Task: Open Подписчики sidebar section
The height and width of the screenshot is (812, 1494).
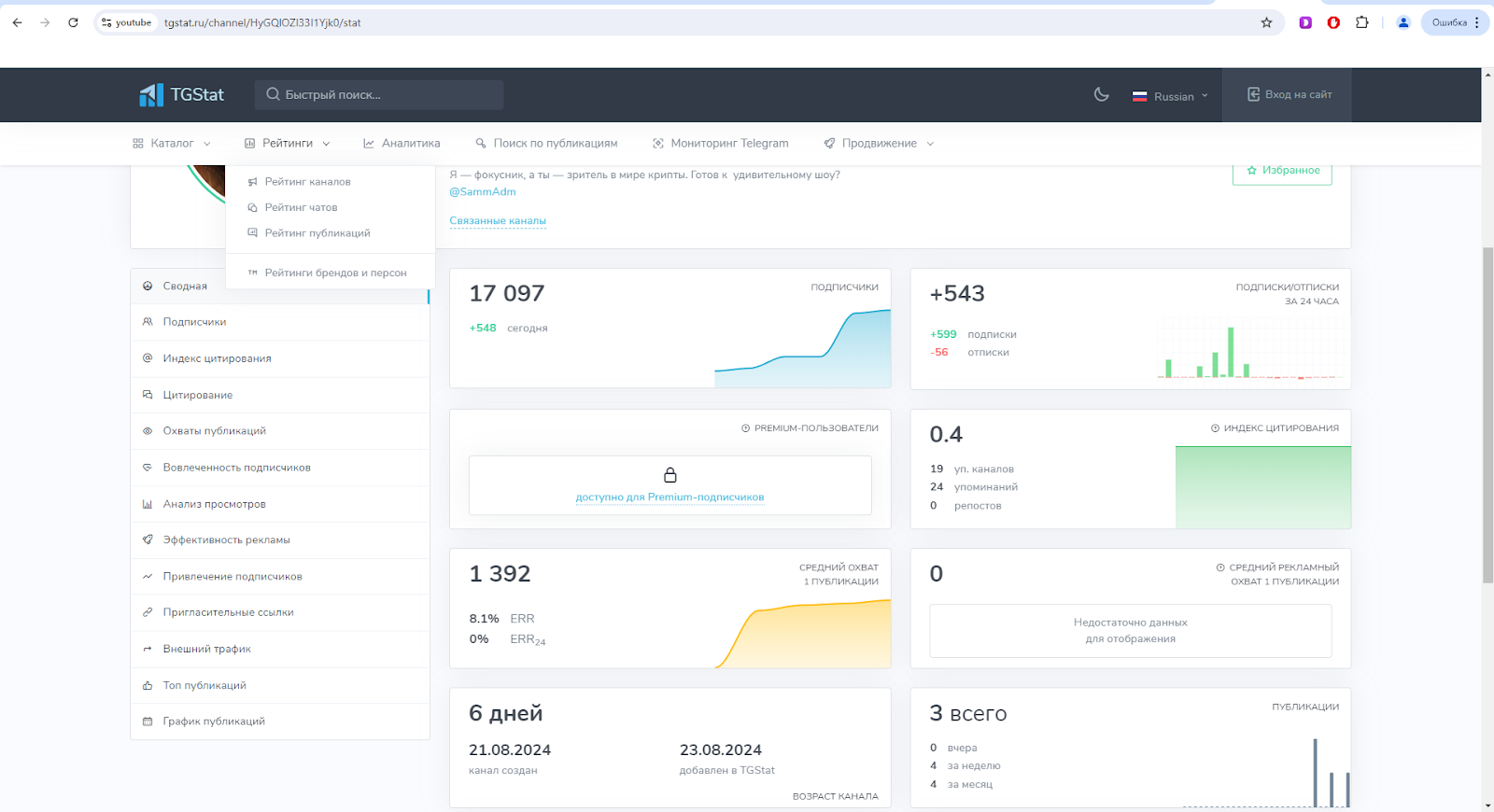Action: click(280, 322)
